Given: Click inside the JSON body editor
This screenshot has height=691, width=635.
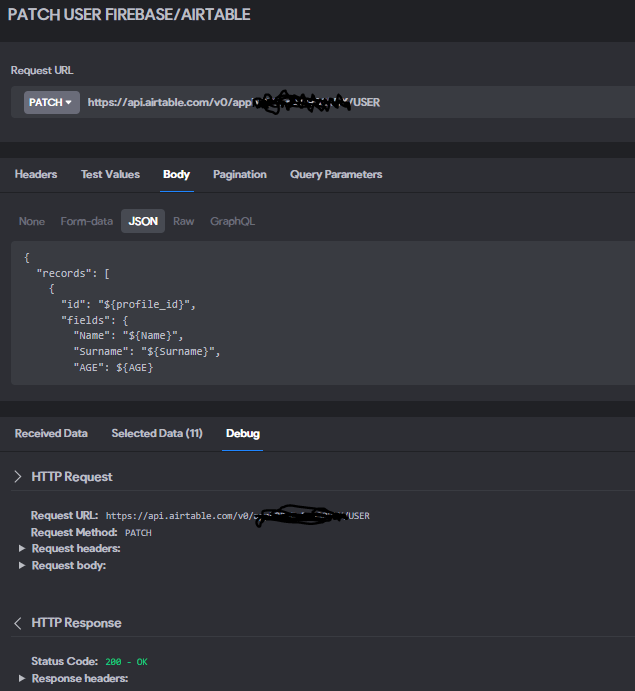Looking at the screenshot, I should [323, 313].
